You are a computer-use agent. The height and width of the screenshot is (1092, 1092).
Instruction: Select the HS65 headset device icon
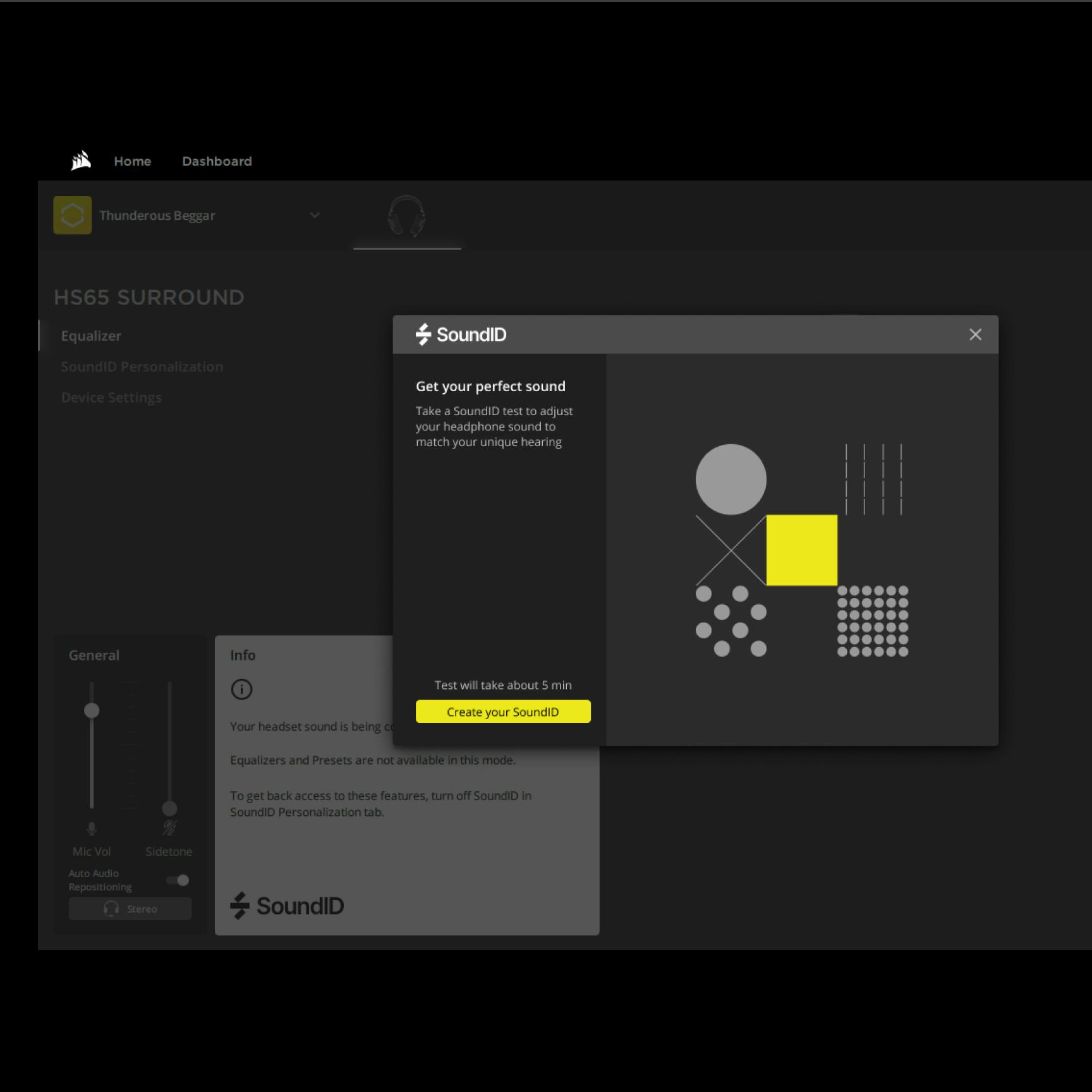click(406, 216)
